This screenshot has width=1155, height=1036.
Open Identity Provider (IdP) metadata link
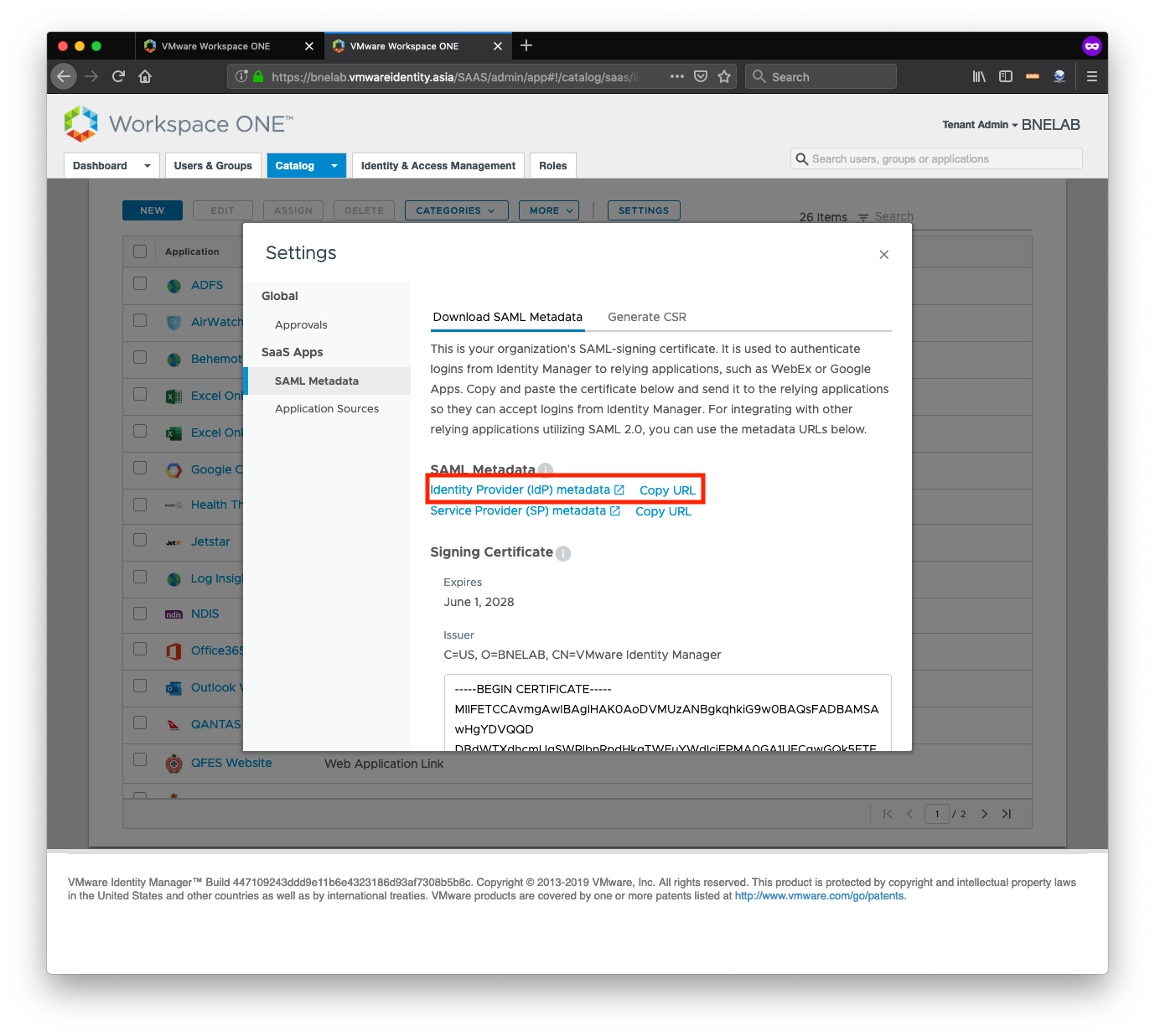point(527,490)
